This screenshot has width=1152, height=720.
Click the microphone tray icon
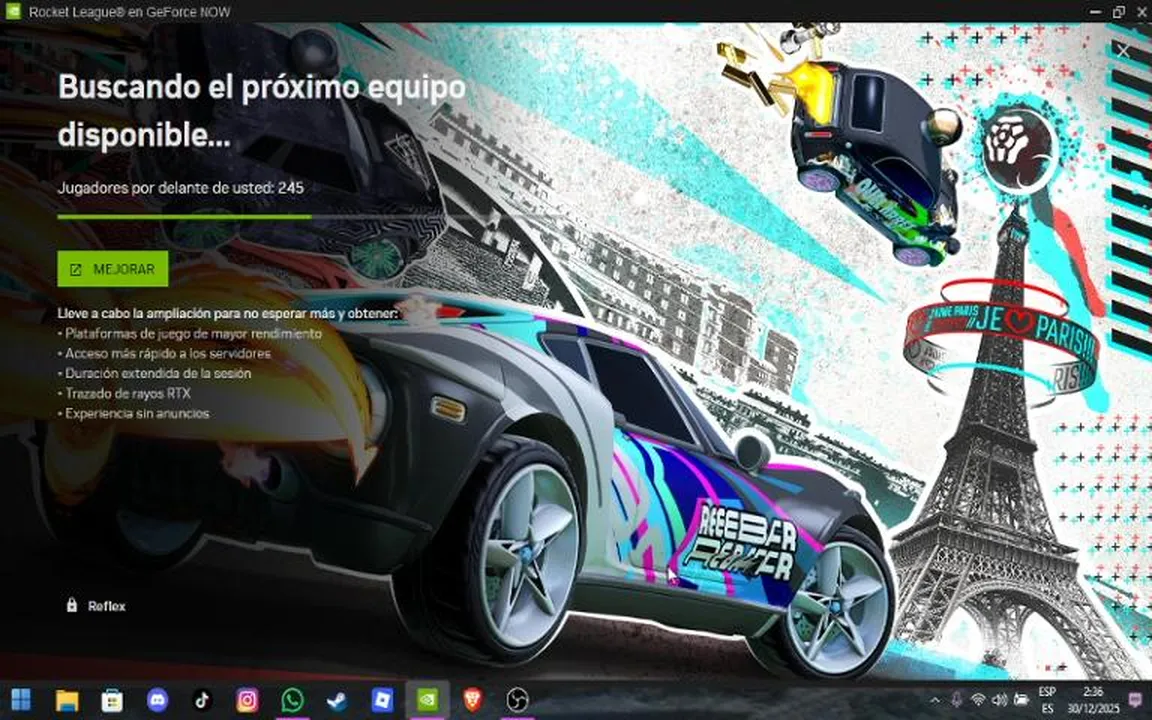click(956, 700)
